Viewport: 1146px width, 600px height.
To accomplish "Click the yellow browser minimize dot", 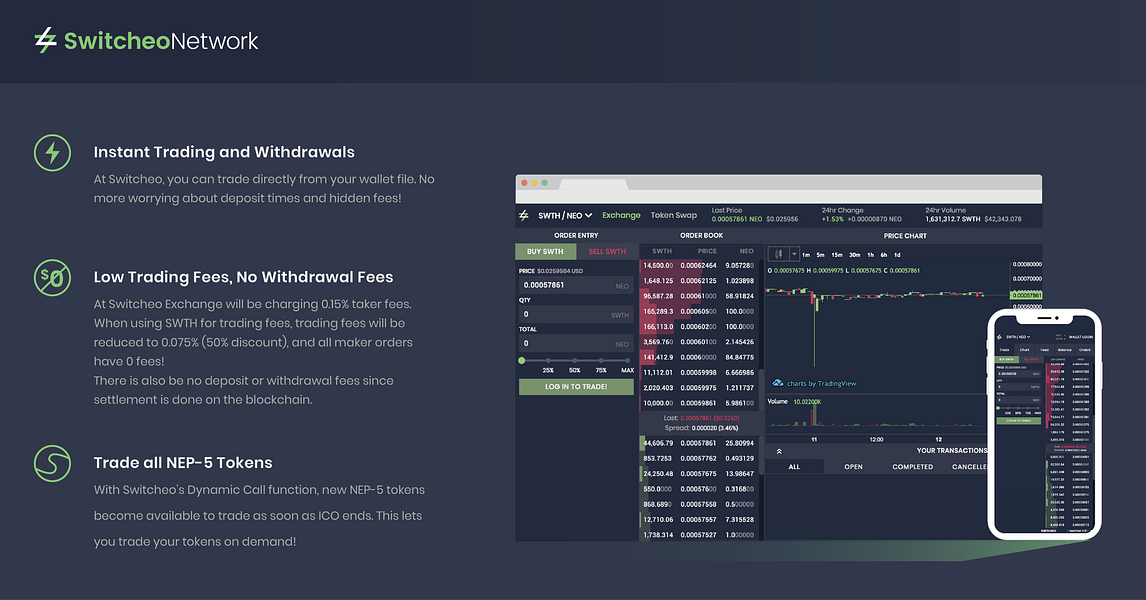I will point(534,183).
